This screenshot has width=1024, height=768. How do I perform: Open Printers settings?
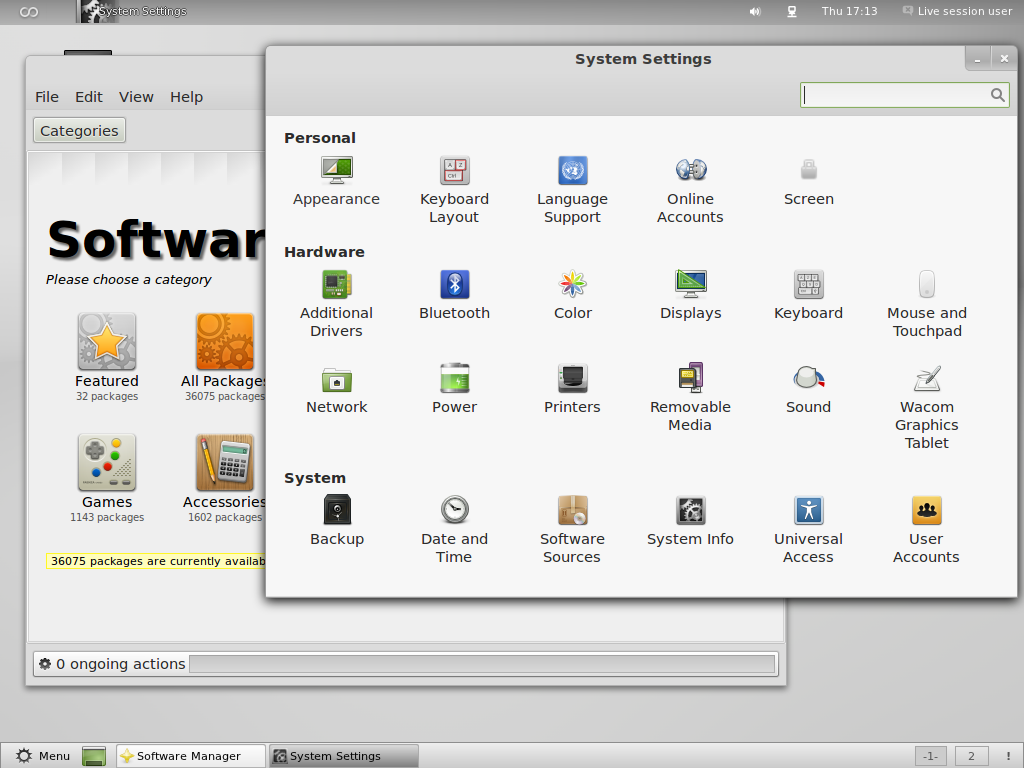[x=573, y=389]
